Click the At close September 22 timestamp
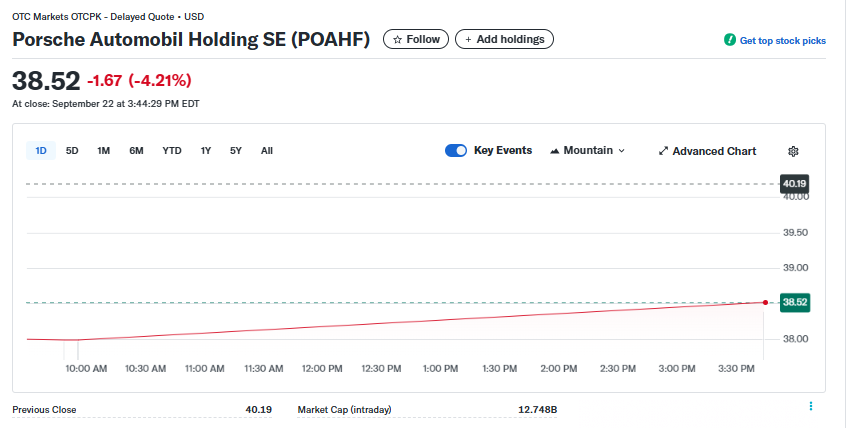 tap(106, 104)
